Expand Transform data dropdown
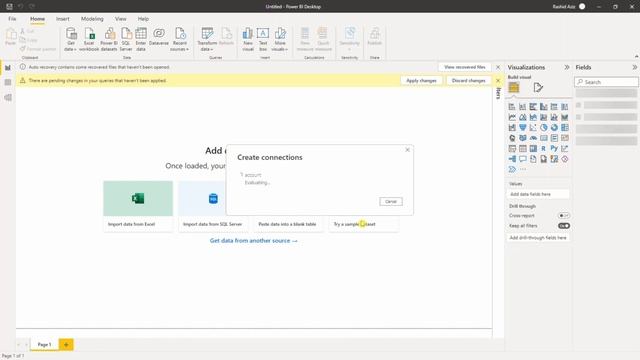 [207, 40]
